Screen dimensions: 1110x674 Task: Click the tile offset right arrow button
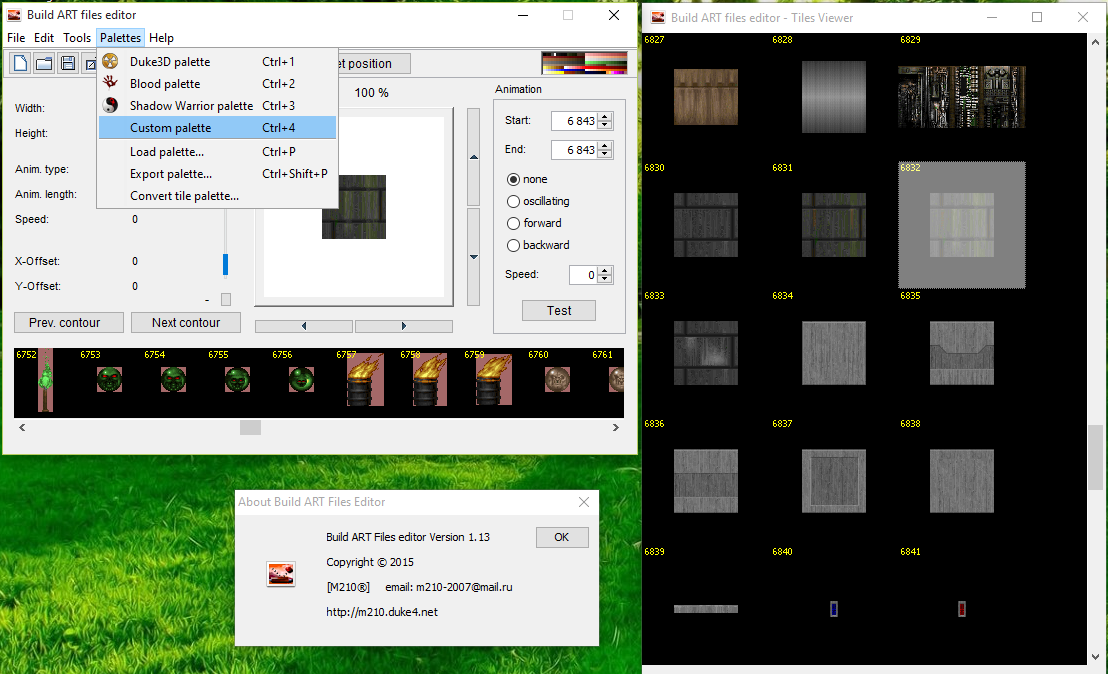pos(404,326)
